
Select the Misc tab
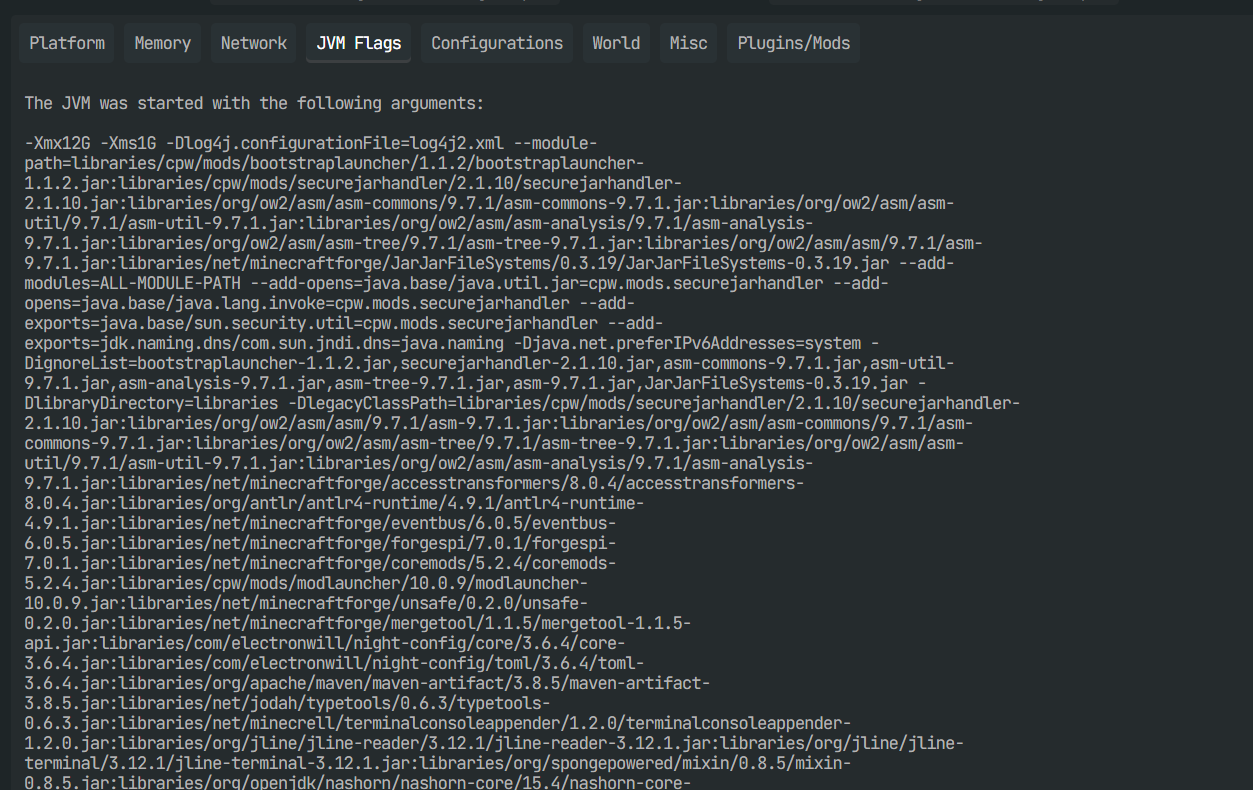pos(689,43)
